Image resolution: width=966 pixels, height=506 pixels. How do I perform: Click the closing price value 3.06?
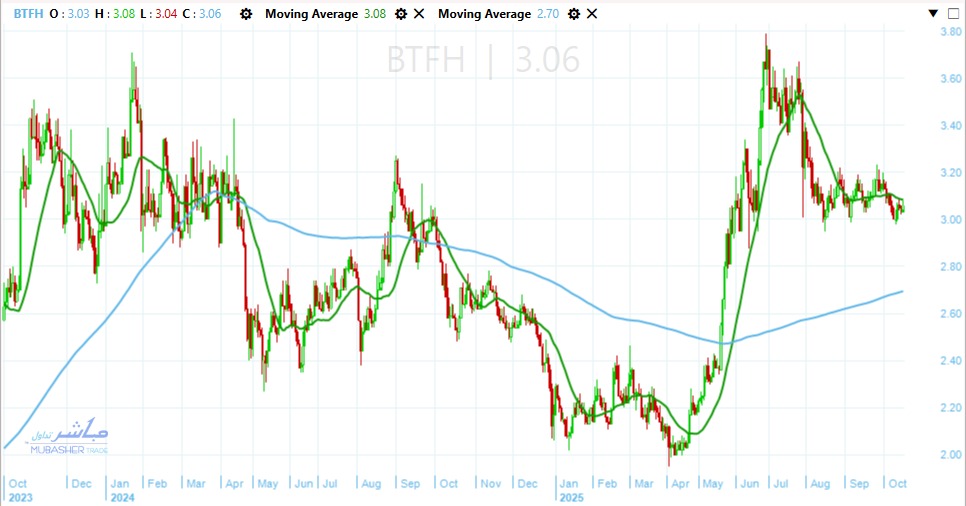point(209,14)
